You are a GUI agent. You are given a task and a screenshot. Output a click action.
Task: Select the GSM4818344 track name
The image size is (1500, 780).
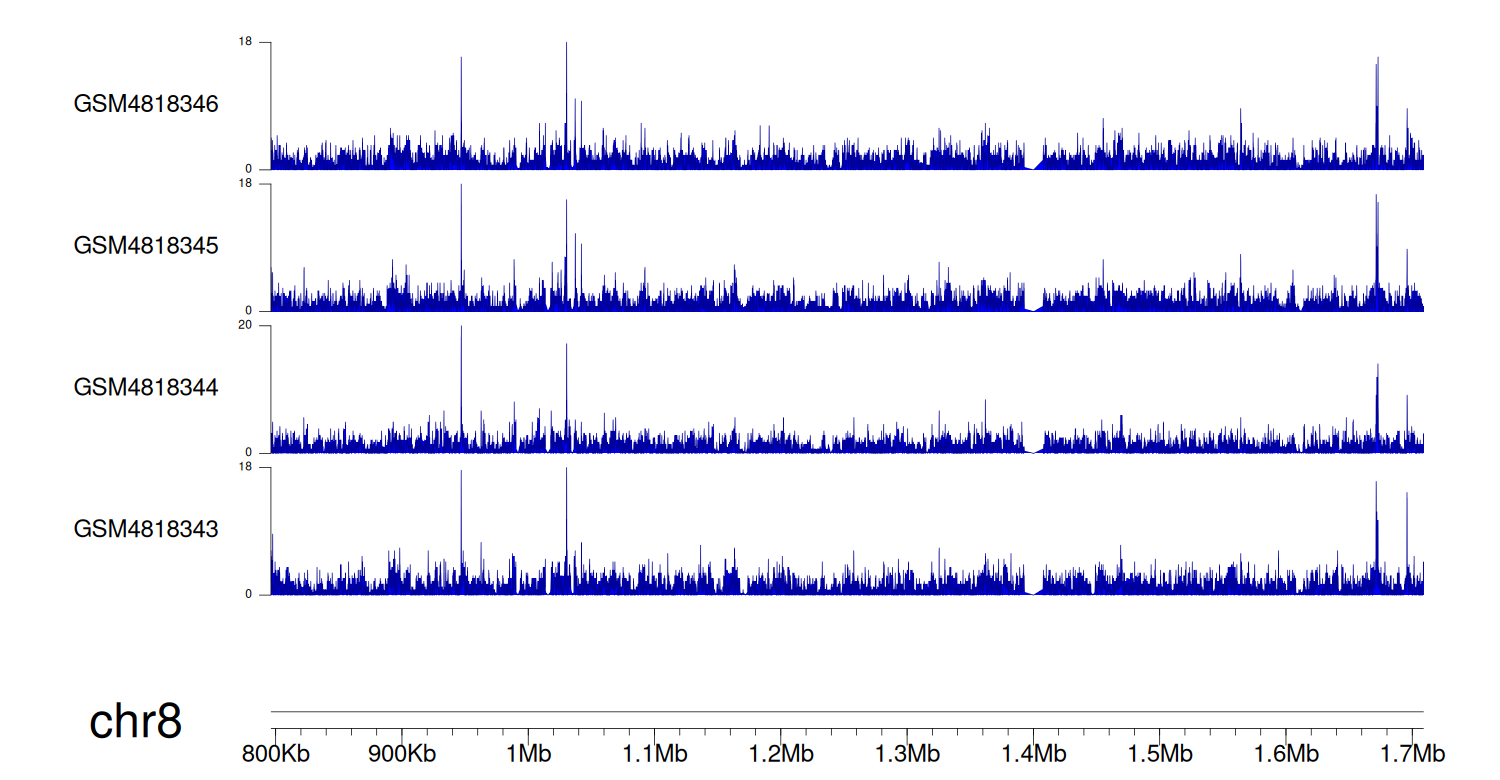point(146,387)
